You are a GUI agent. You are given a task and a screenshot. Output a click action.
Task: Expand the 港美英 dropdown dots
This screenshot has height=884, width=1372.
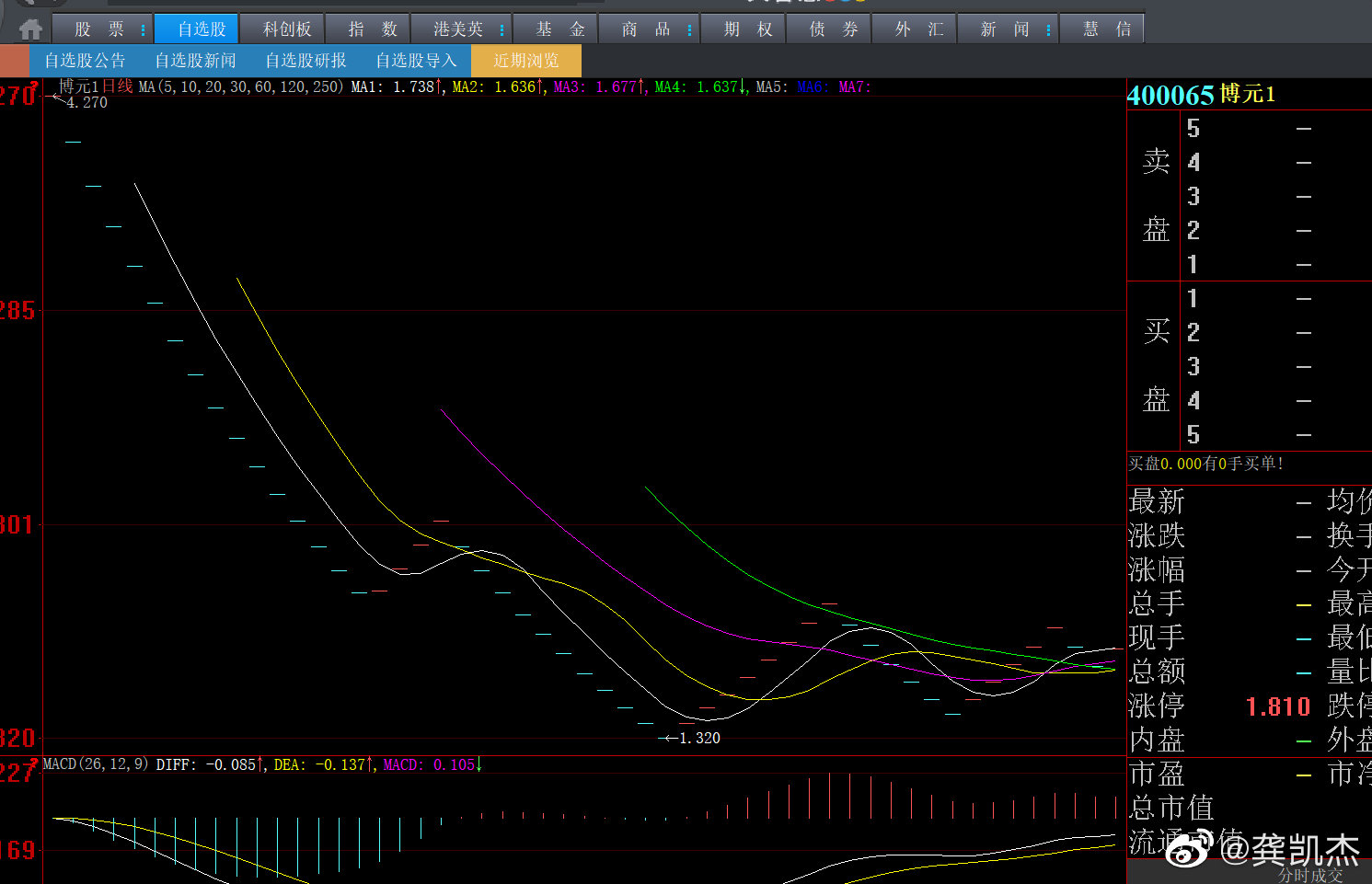502,30
